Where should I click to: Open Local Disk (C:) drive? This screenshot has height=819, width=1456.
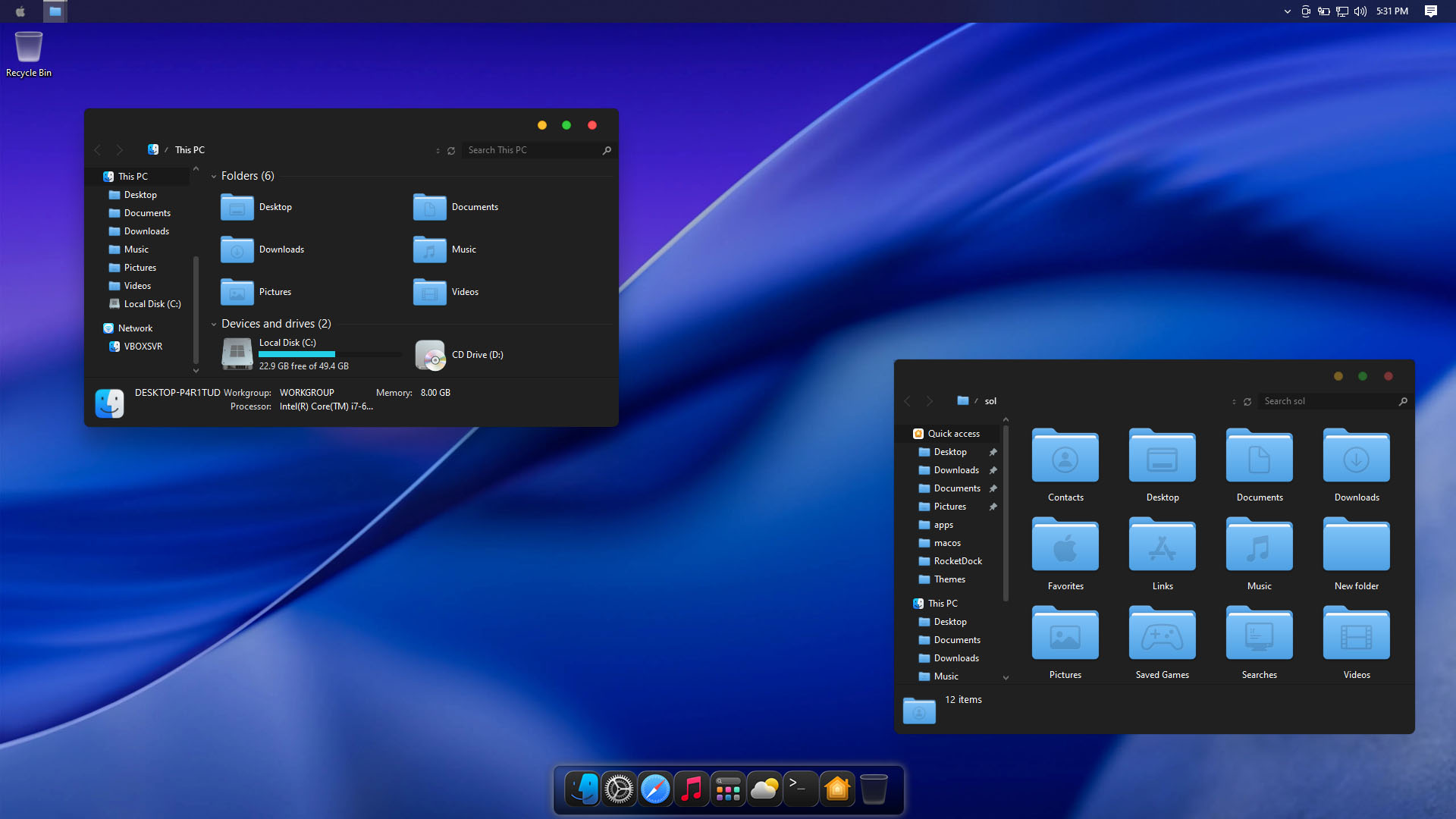[237, 354]
